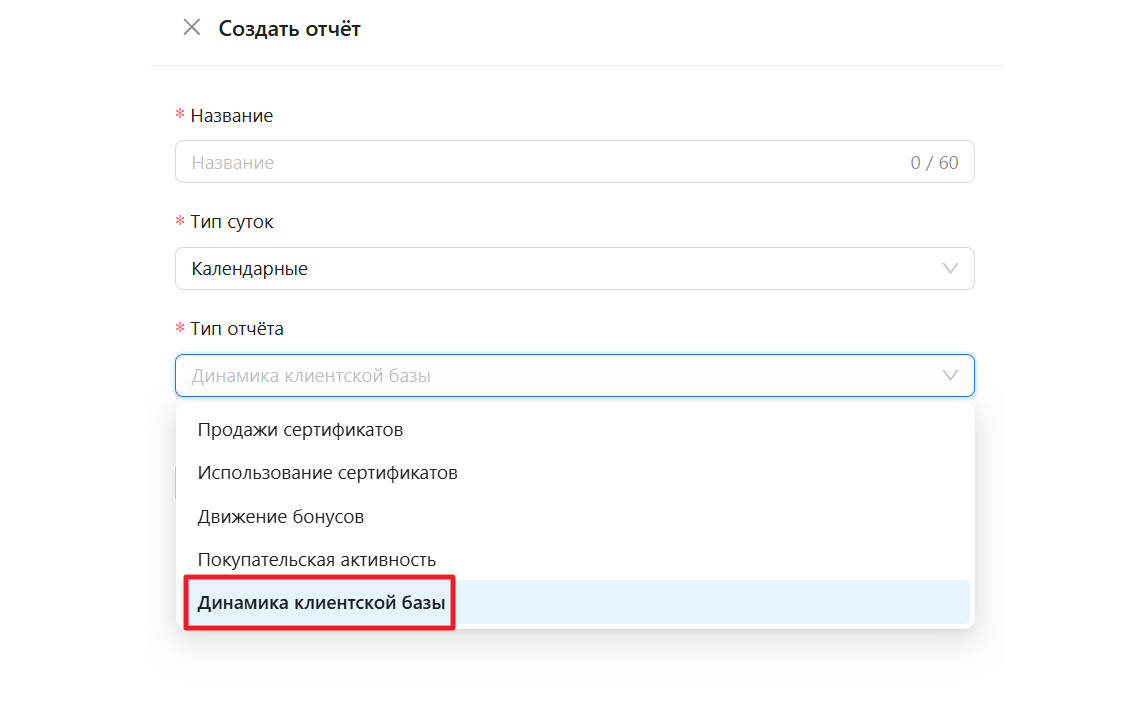The image size is (1139, 719).
Task: Click the Календарные selected value
Action: pyautogui.click(x=250, y=269)
